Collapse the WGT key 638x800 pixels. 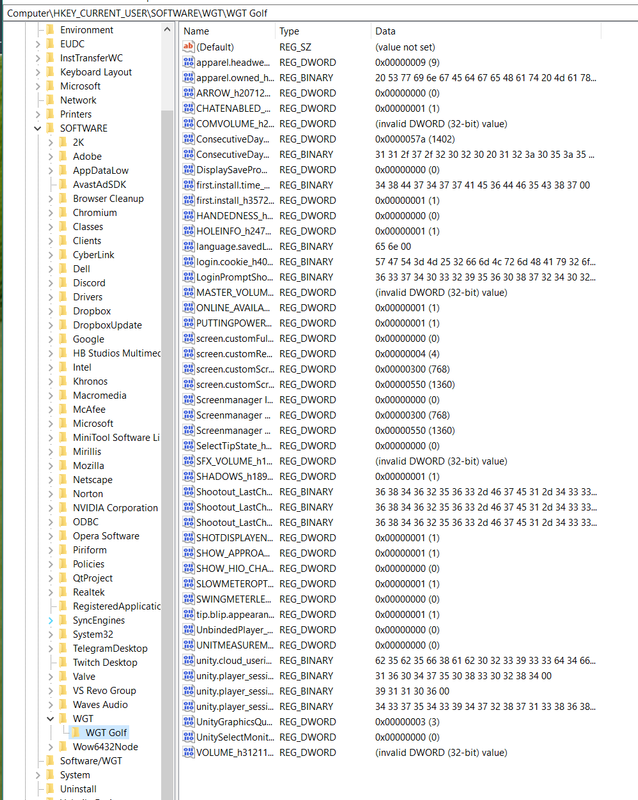(x=50, y=718)
